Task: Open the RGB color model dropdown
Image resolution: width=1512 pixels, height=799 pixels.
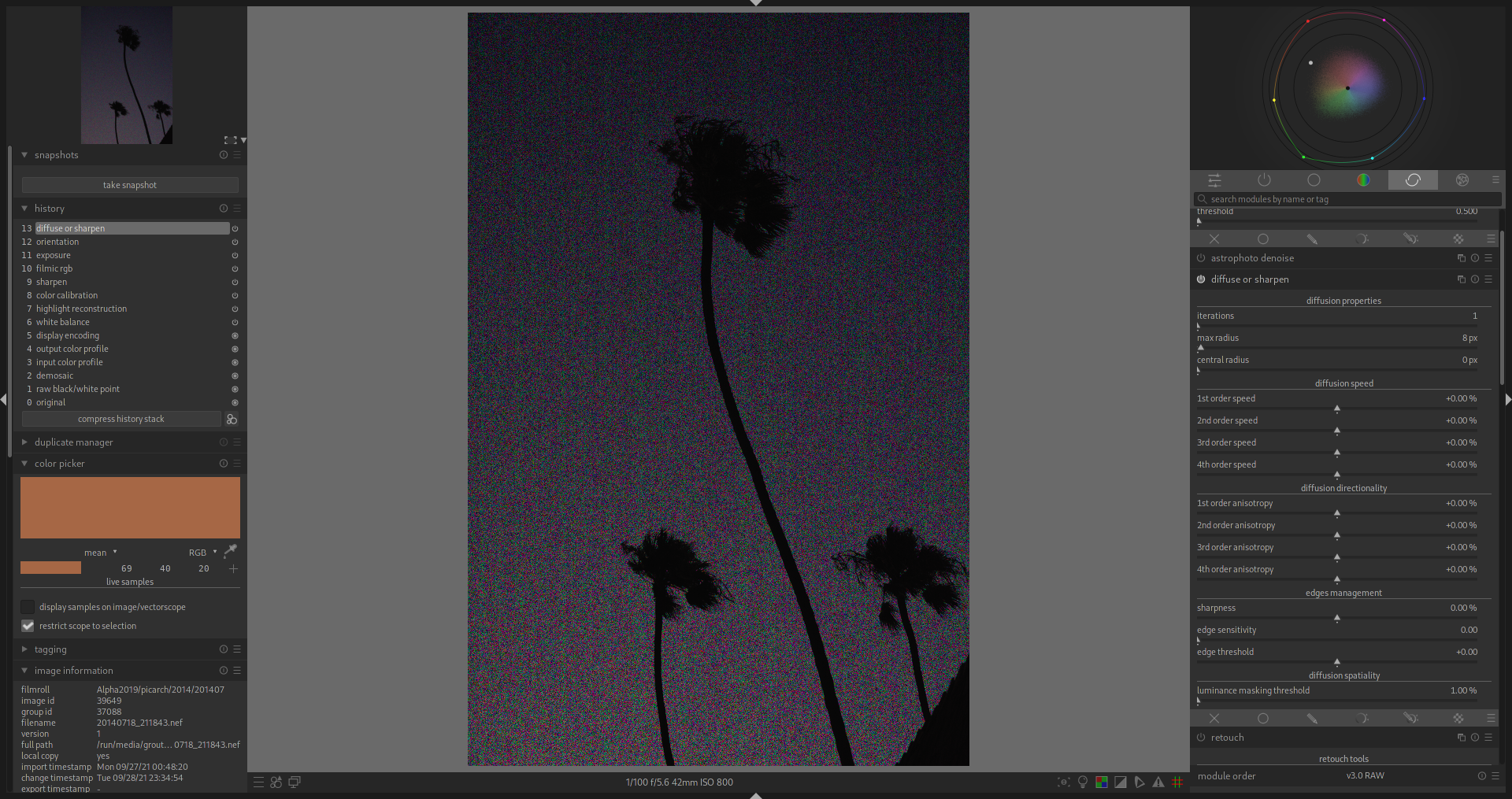Action: 202,553
